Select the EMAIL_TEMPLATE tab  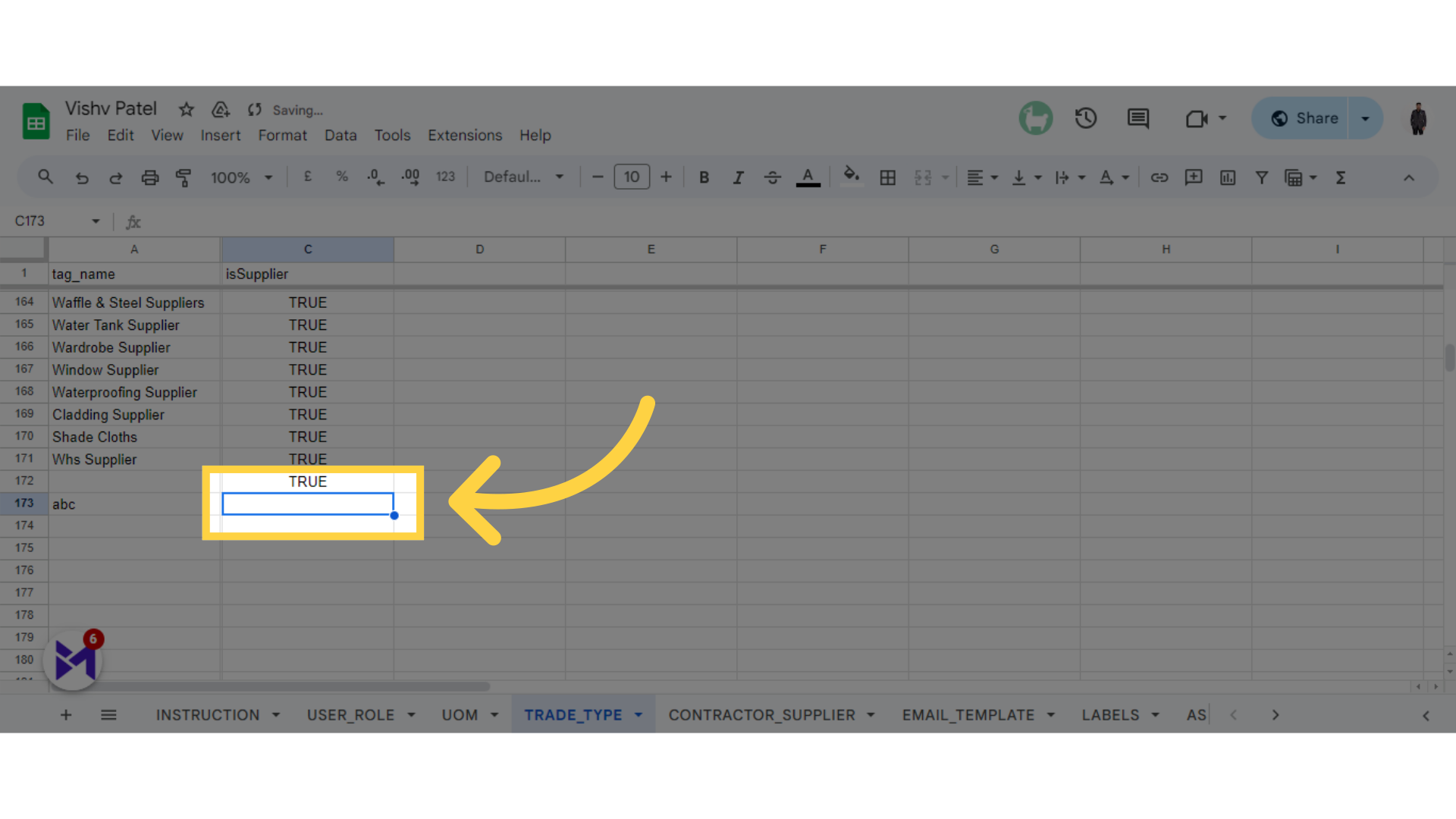(x=967, y=715)
